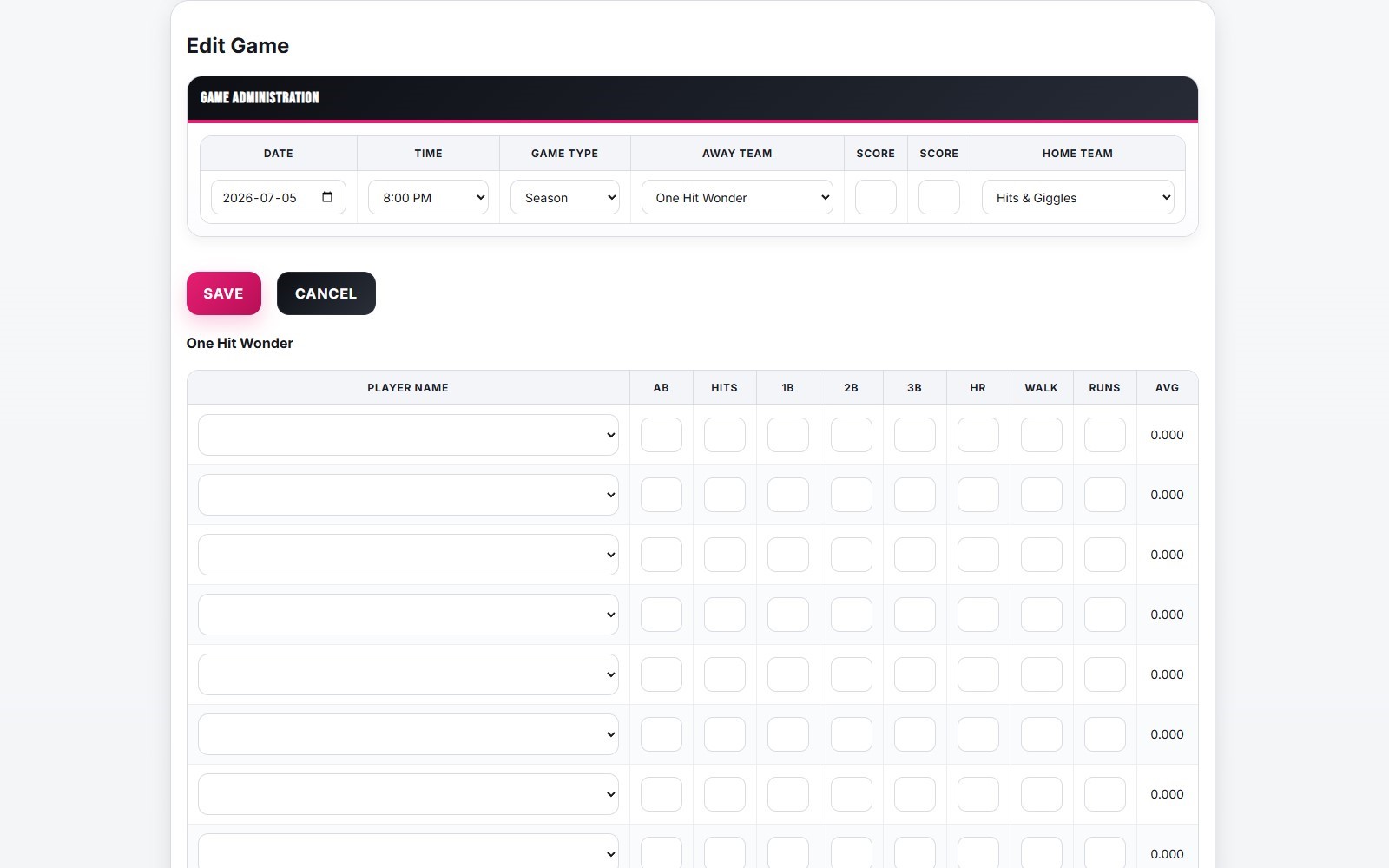
Task: Click the first row HITS input field
Action: (725, 435)
